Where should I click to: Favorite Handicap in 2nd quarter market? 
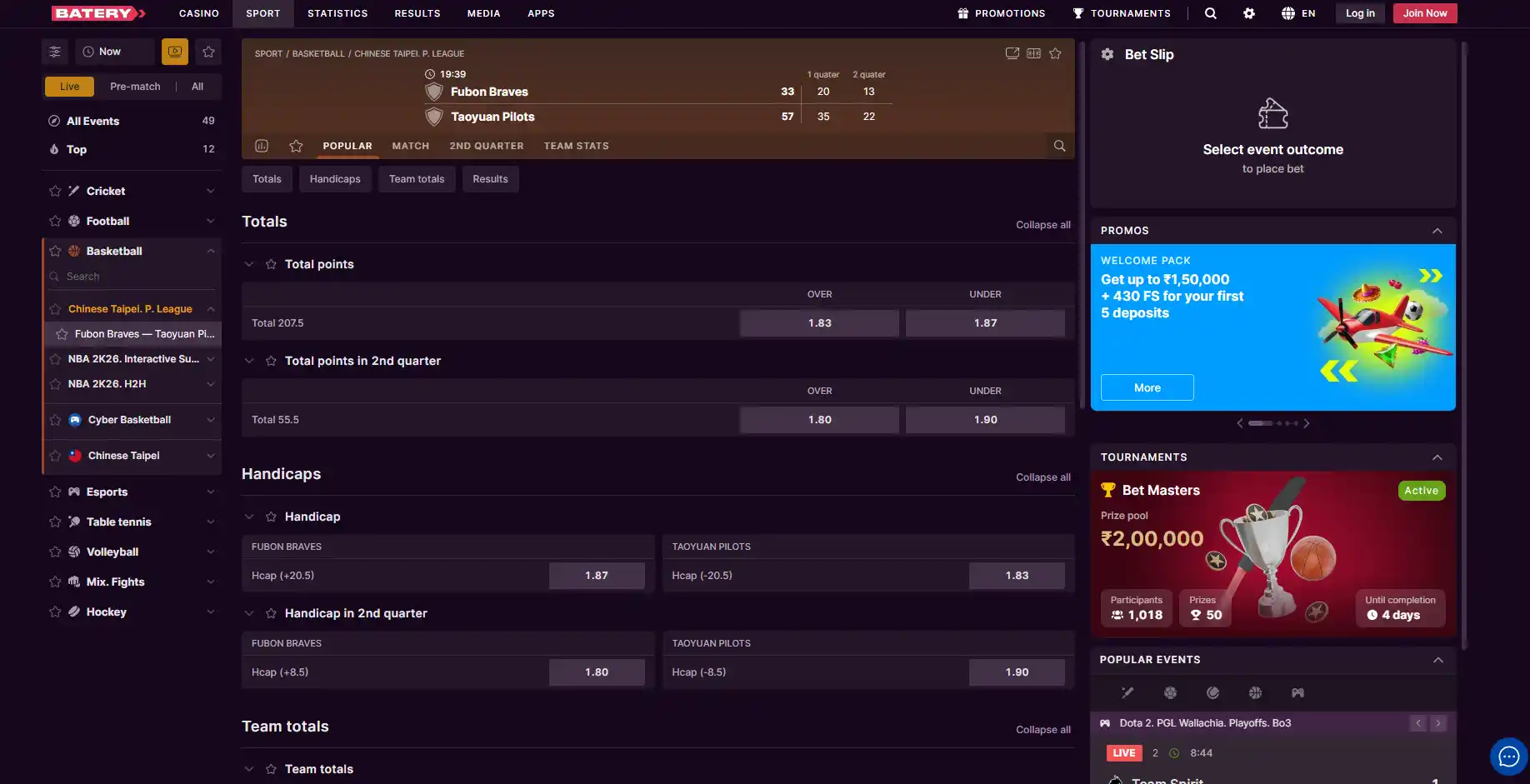tap(271, 613)
